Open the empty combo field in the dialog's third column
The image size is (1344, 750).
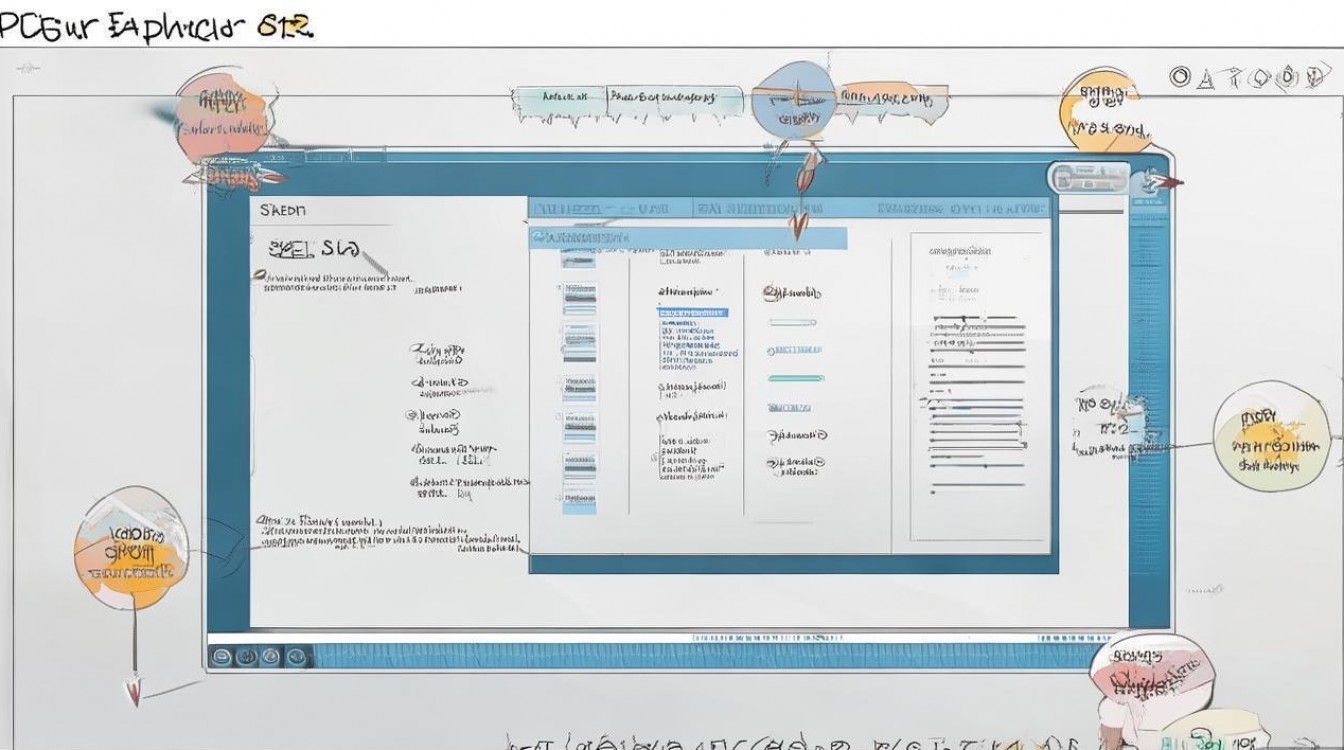click(x=792, y=322)
